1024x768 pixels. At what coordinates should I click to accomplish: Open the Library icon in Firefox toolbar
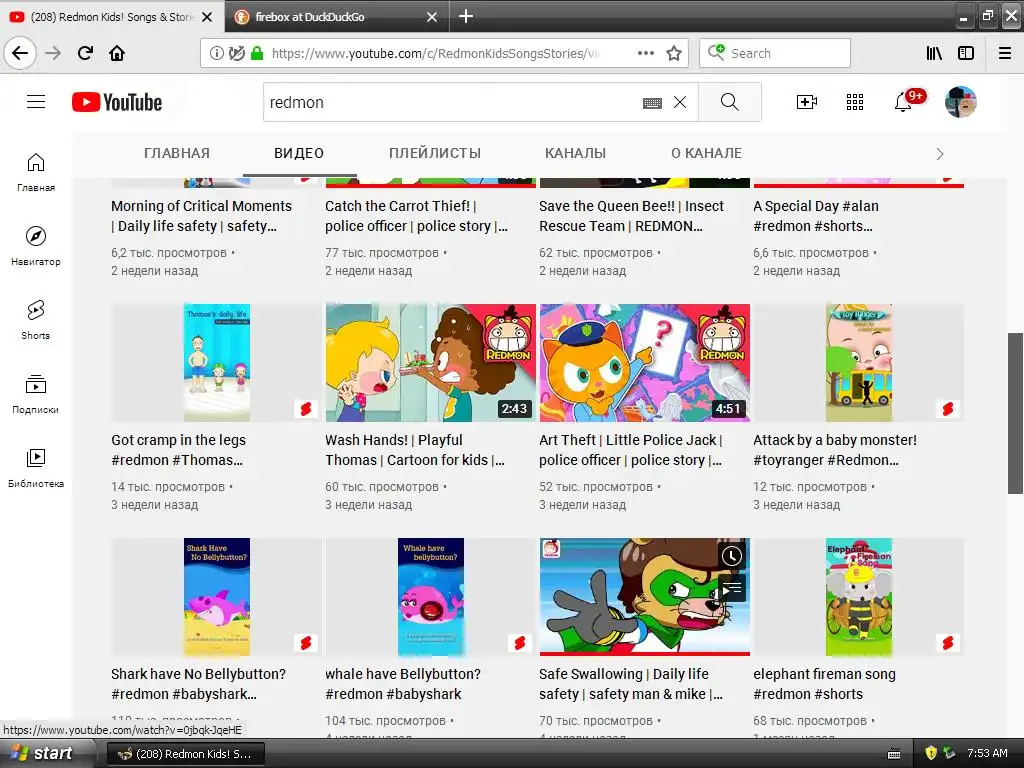[x=934, y=53]
